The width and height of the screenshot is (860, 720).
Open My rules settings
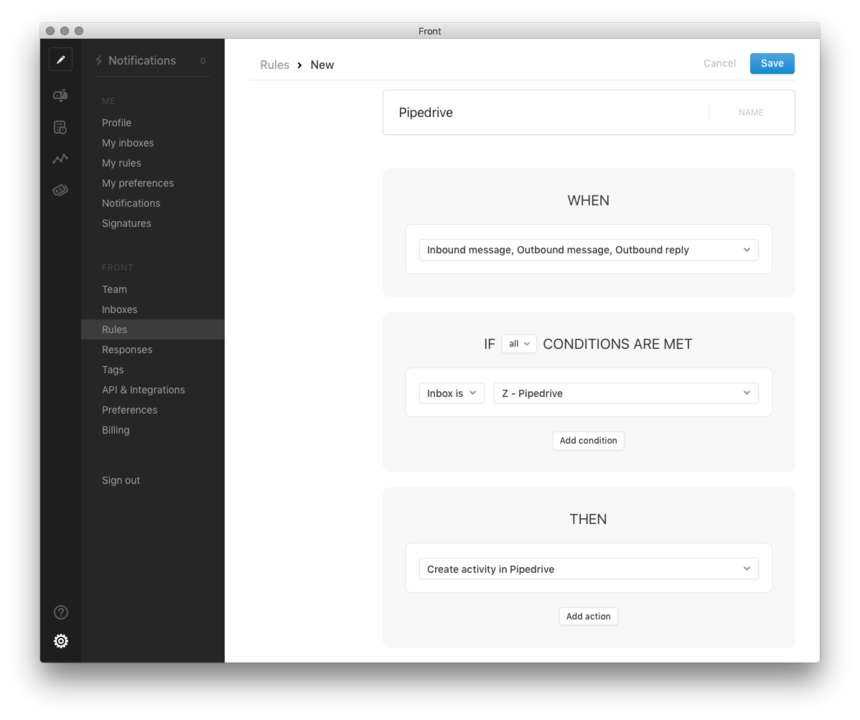click(121, 163)
